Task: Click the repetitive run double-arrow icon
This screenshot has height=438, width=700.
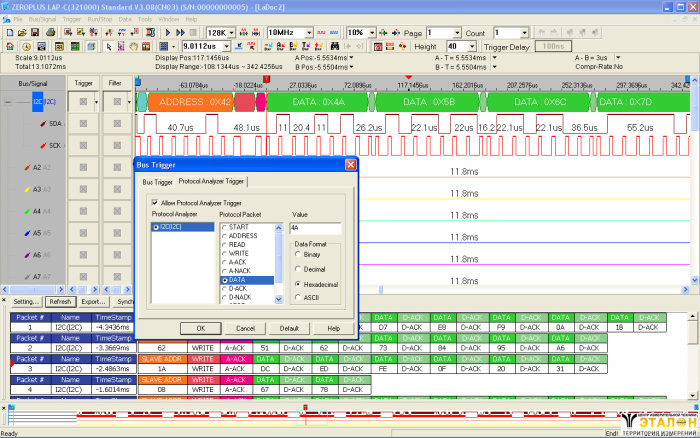Action: click(x=180, y=33)
